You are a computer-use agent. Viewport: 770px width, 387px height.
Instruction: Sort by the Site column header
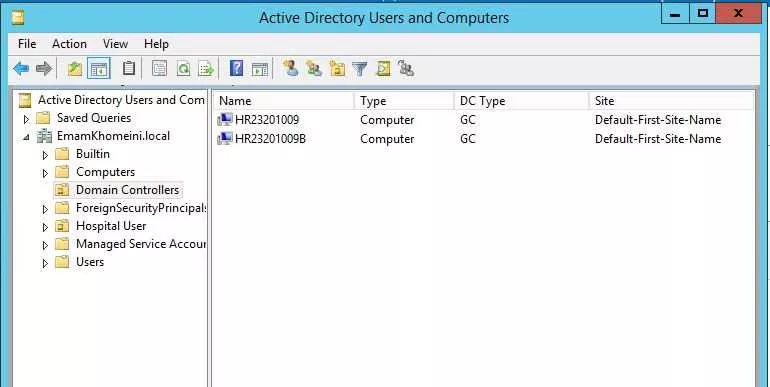(x=671, y=101)
